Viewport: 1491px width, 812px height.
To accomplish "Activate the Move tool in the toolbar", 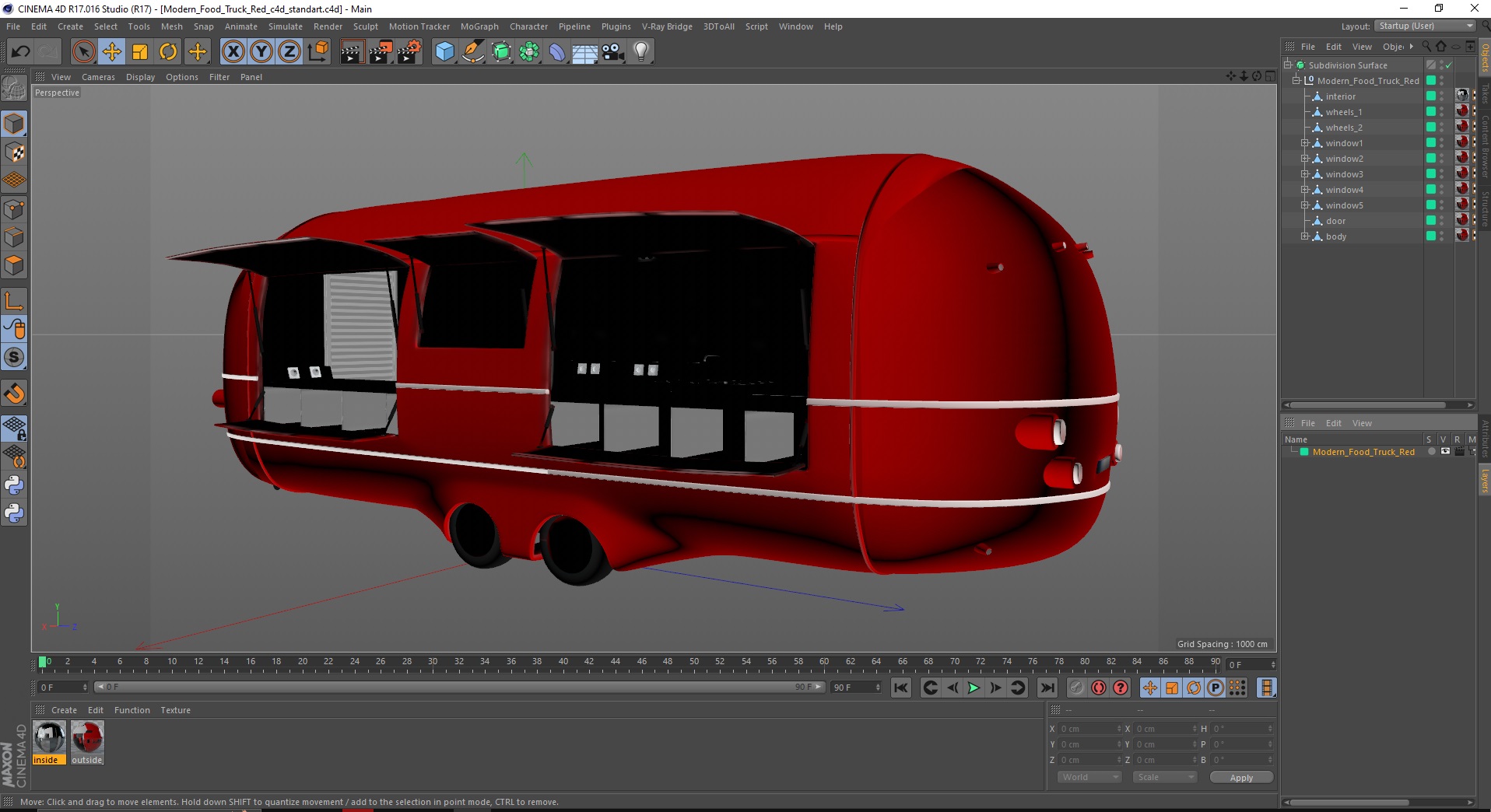I will coord(112,52).
